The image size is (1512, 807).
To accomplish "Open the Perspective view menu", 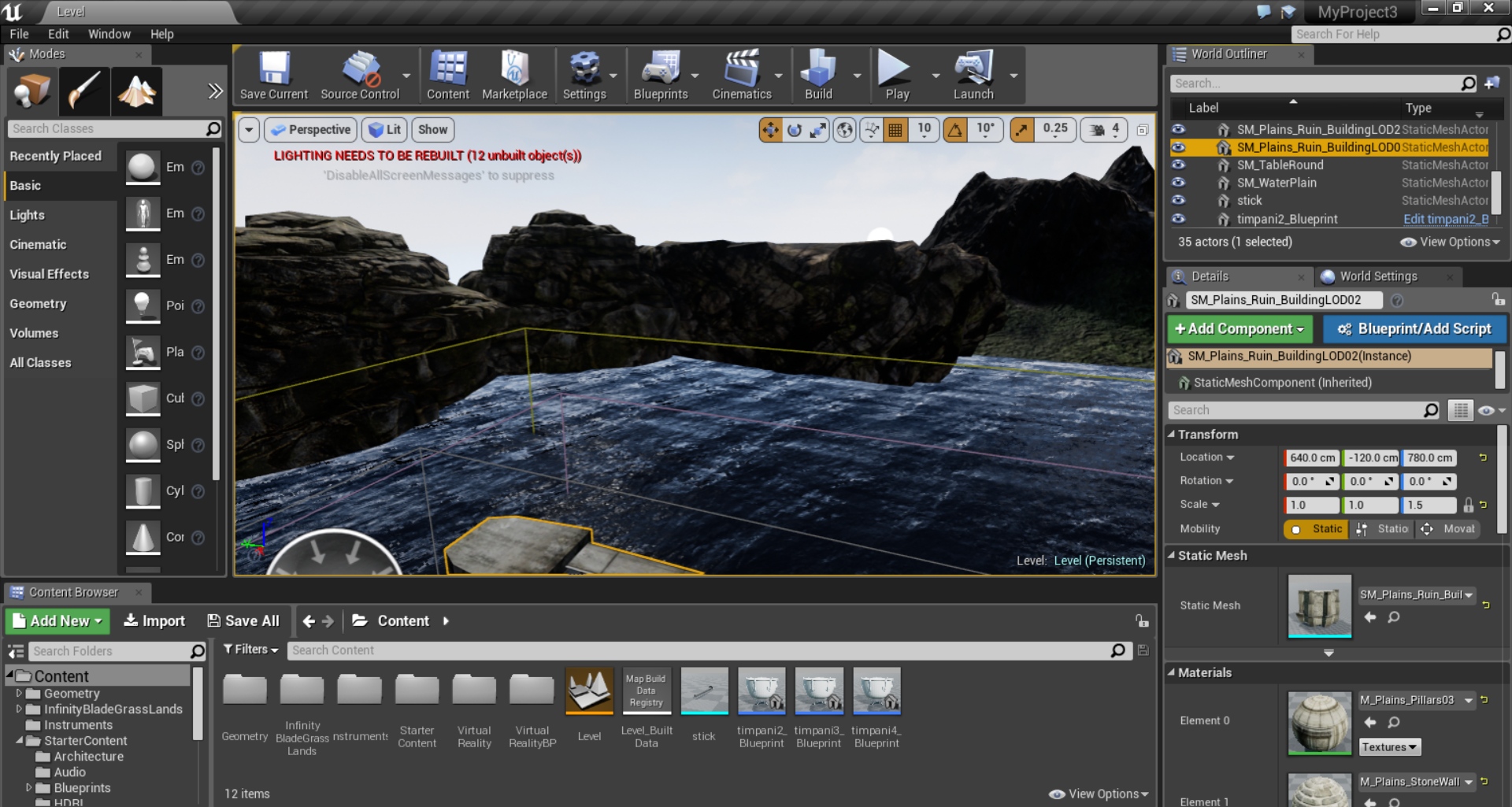I will pos(310,130).
